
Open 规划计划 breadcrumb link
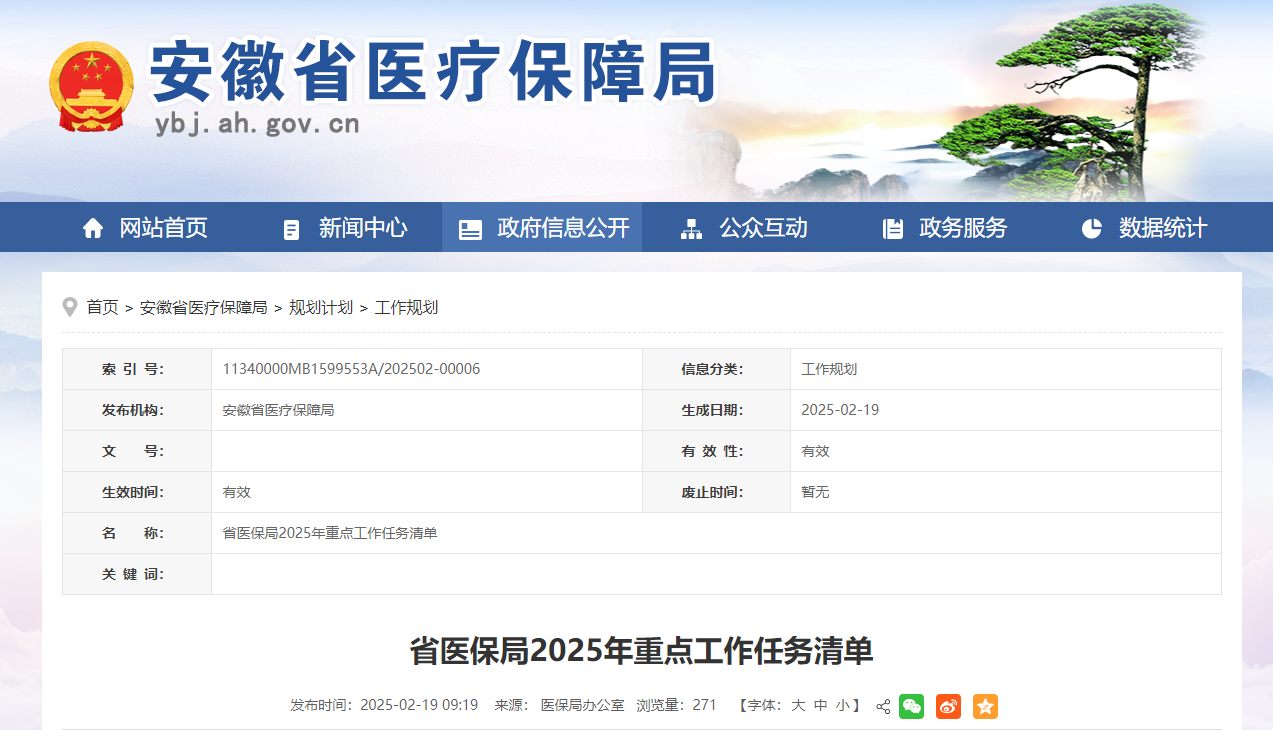point(321,307)
